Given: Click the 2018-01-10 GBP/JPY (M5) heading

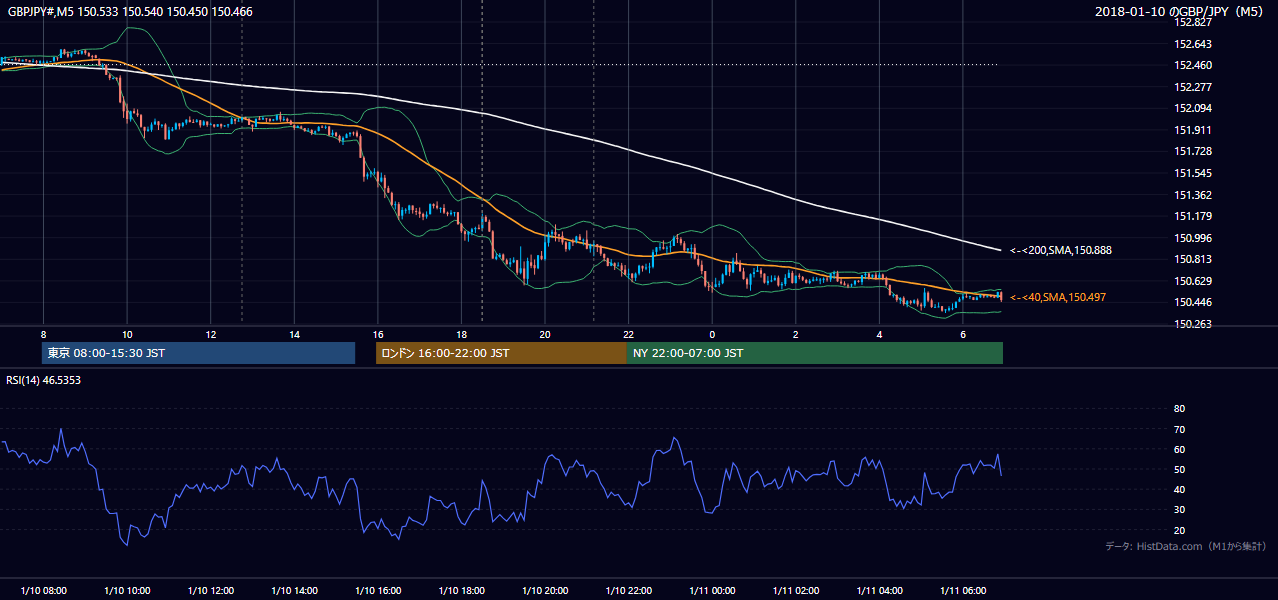Looking at the screenshot, I should tap(1181, 11).
